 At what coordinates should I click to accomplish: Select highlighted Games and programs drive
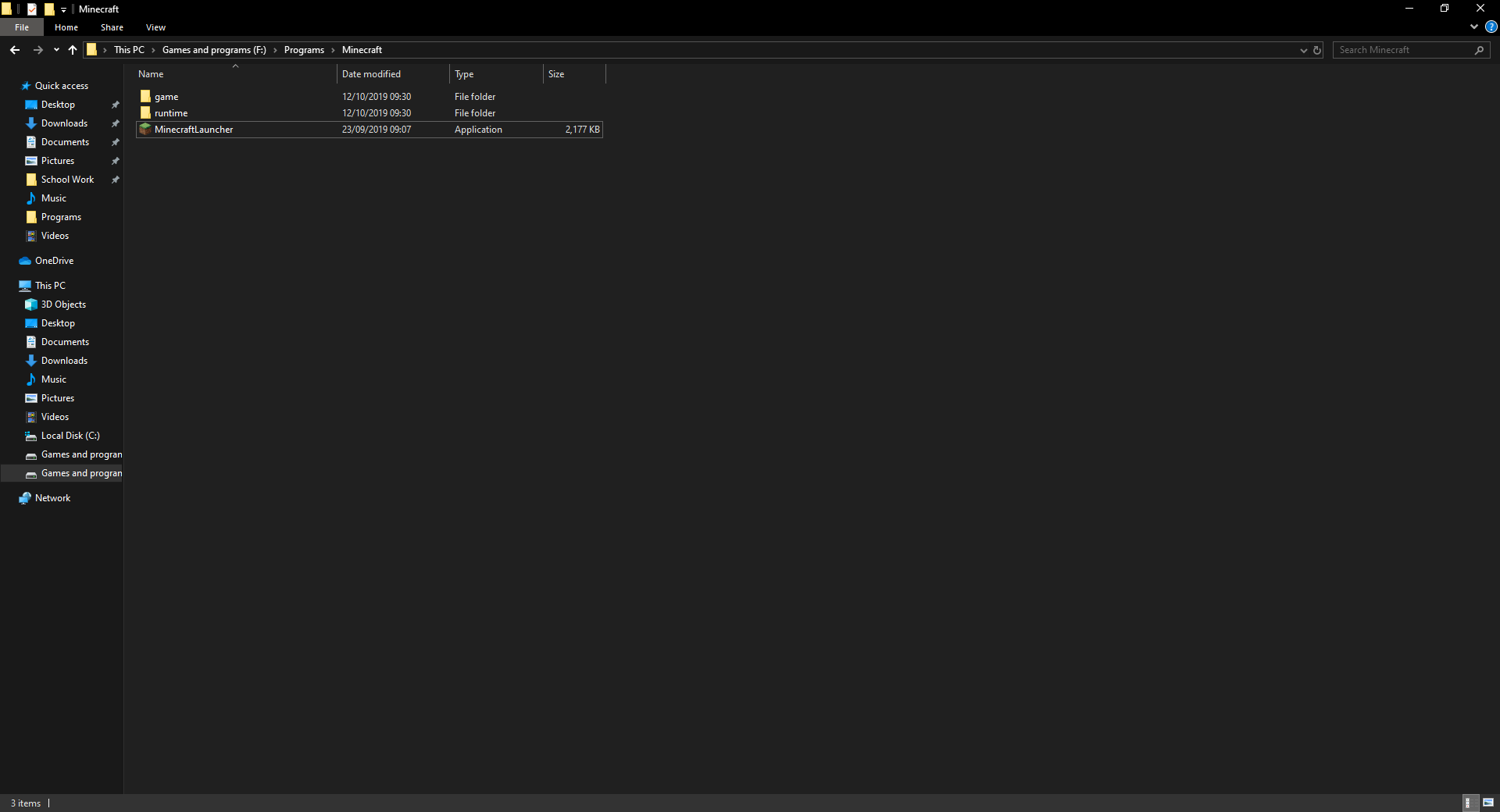(x=62, y=473)
